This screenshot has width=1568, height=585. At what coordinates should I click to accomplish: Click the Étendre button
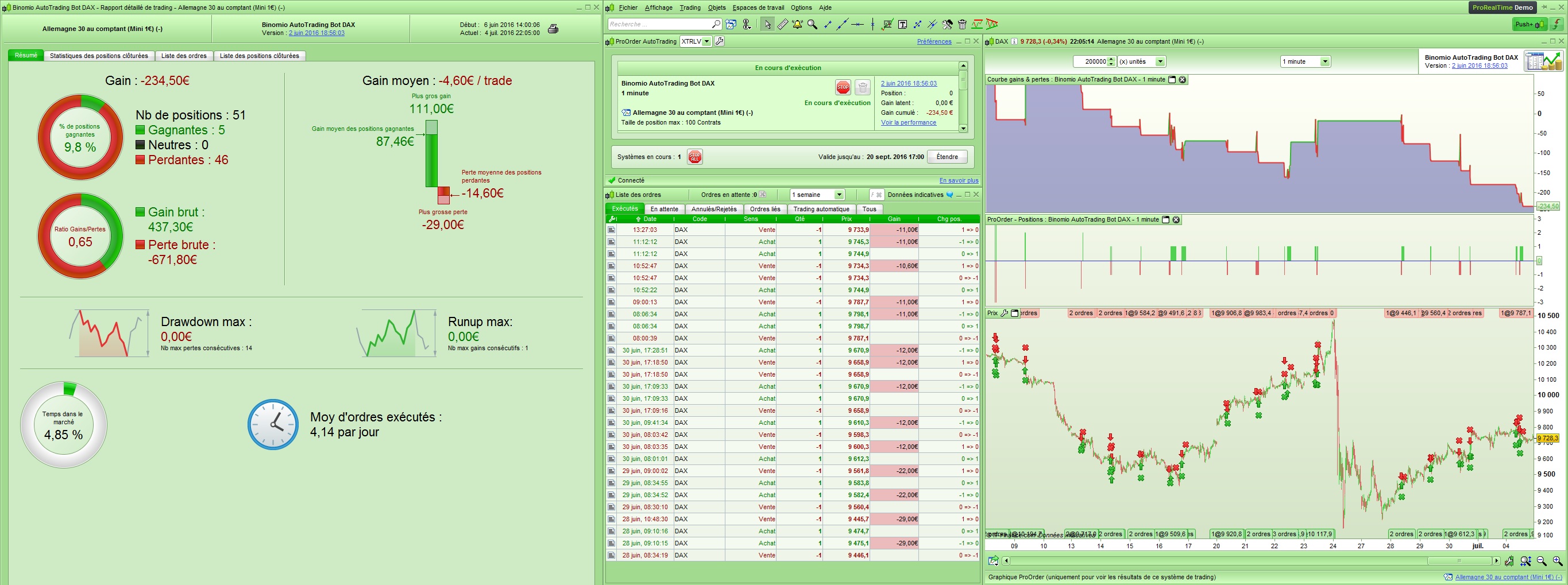point(947,157)
